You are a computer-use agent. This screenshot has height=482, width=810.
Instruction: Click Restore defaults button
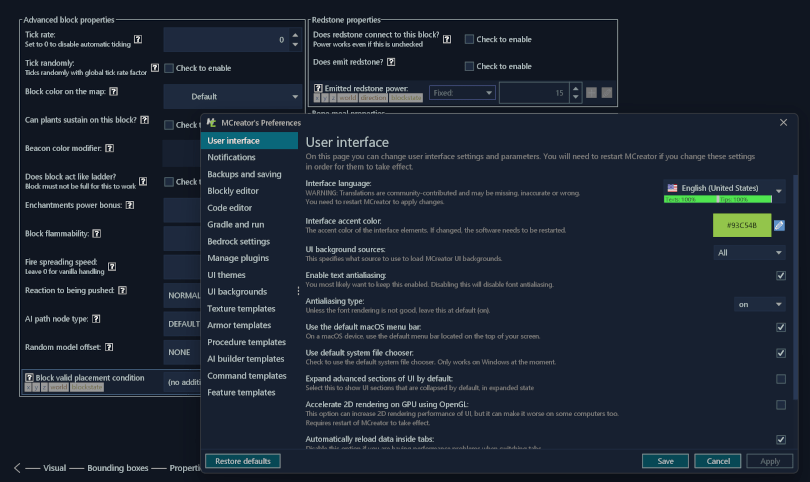[x=243, y=461]
